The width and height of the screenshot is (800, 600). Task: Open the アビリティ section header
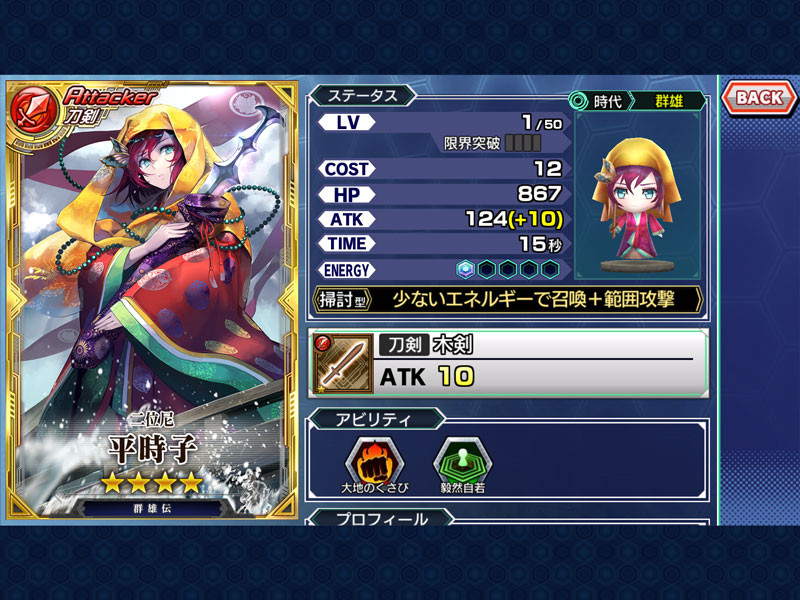pos(376,419)
